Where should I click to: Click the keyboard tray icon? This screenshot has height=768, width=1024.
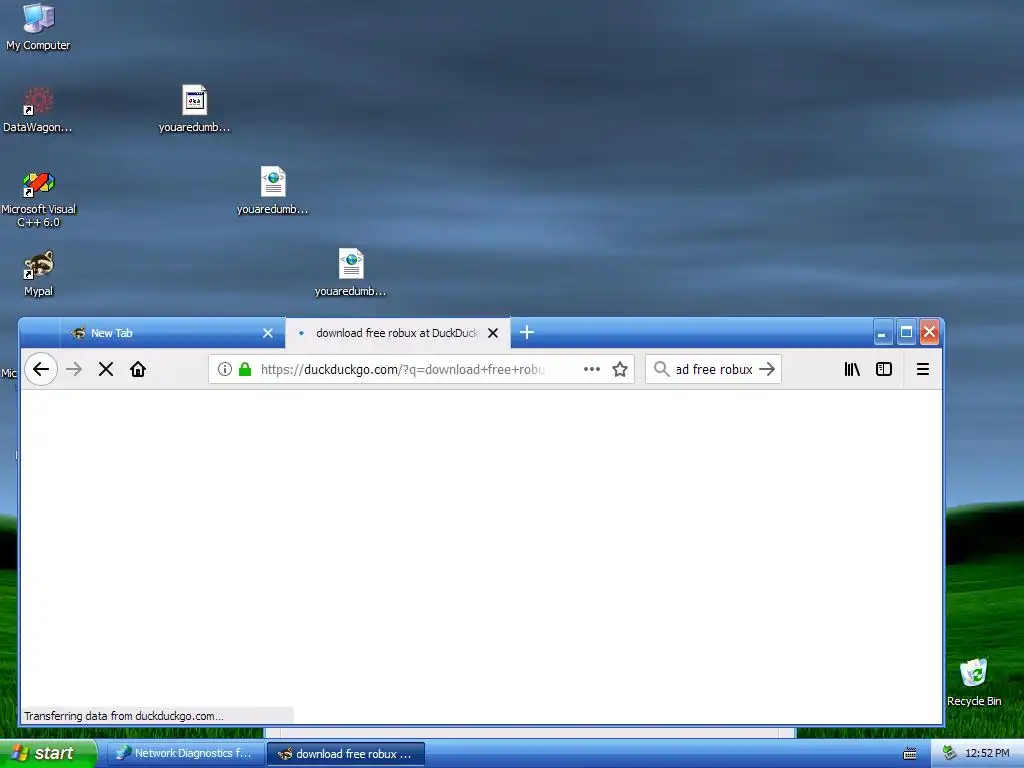[910, 754]
